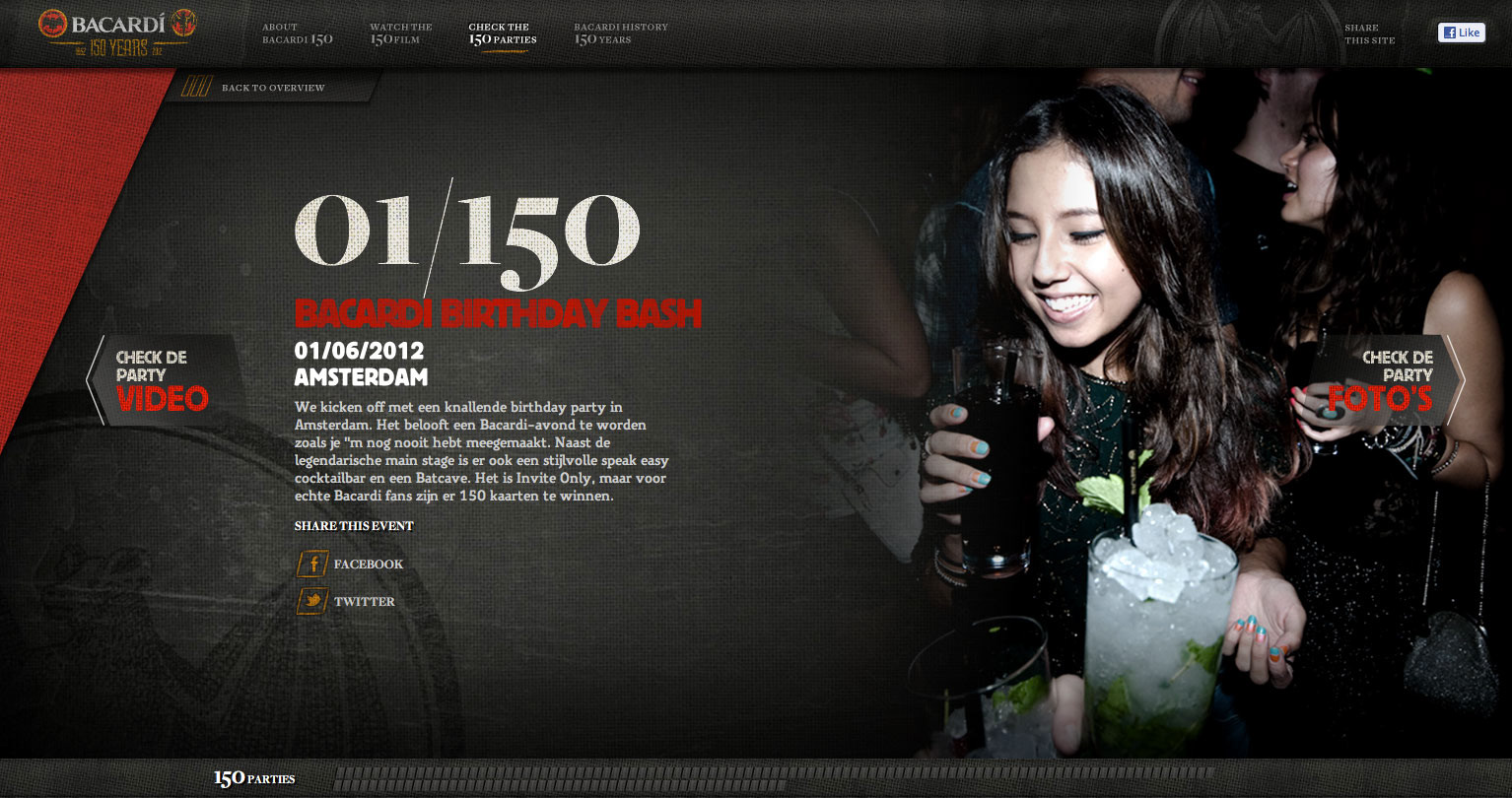Viewport: 1512px width, 798px height.
Task: Select Check the 150 Parties tab
Action: tap(503, 34)
